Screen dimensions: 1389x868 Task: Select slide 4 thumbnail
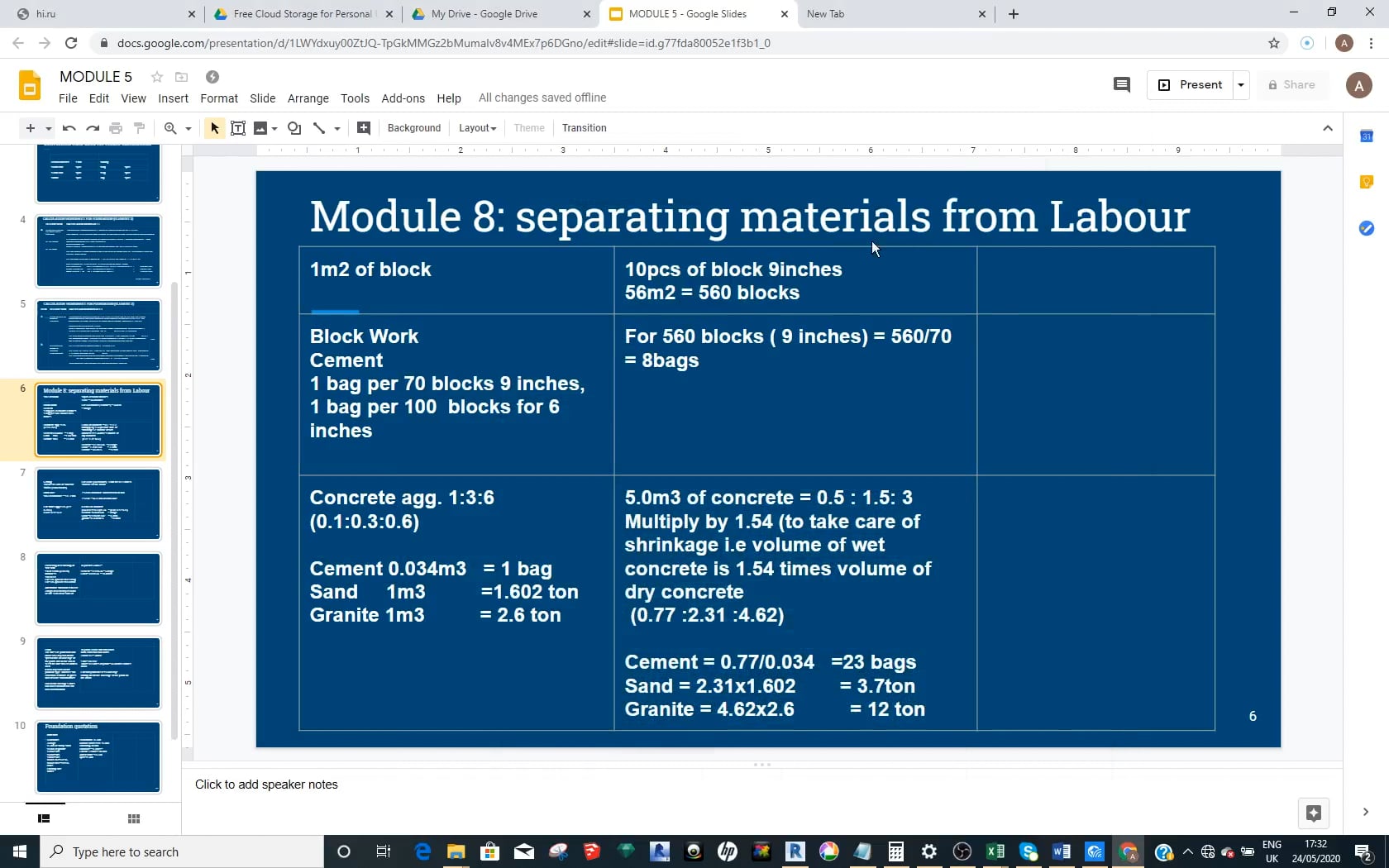pyautogui.click(x=98, y=251)
